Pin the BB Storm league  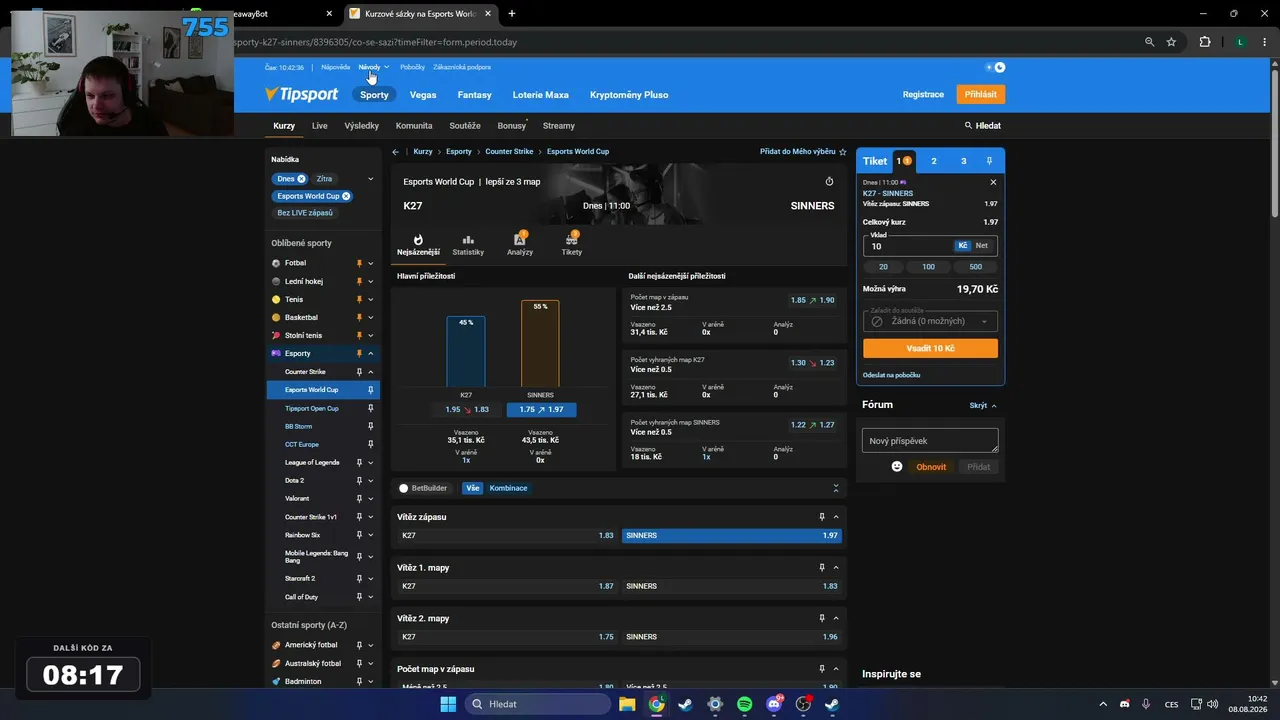click(371, 426)
